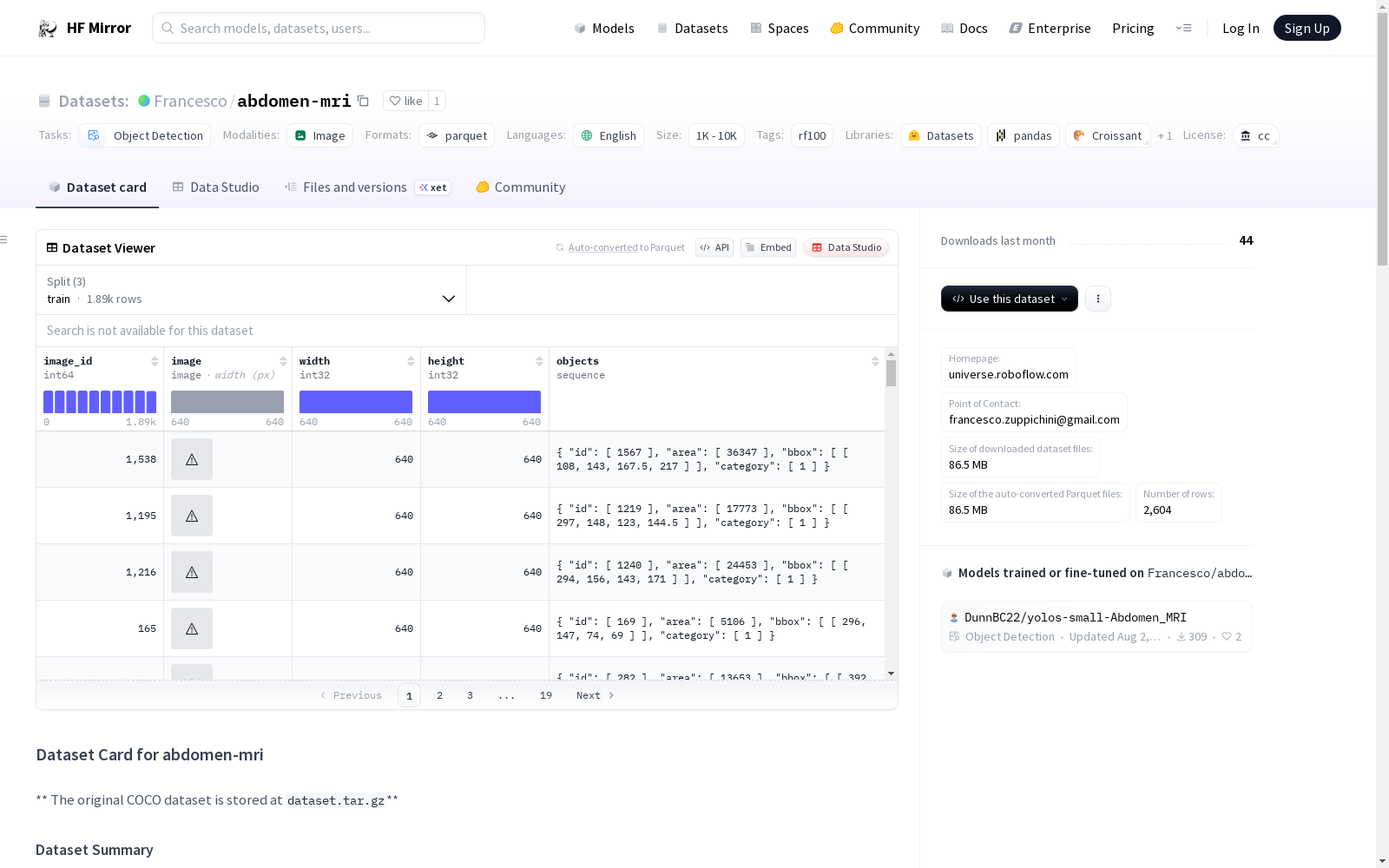Click the cc license tag
This screenshot has height=868, width=1389.
pyautogui.click(x=1256, y=135)
